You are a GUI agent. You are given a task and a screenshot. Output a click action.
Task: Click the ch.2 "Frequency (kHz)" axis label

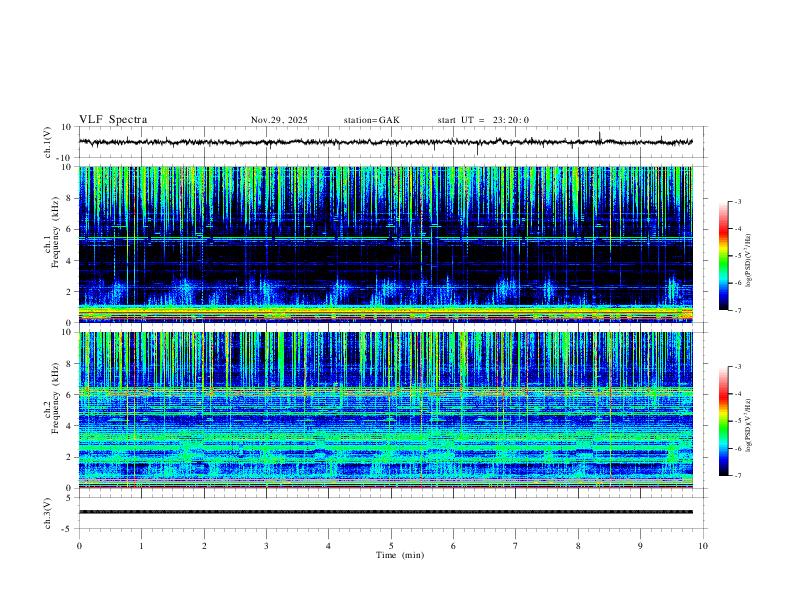[56, 398]
